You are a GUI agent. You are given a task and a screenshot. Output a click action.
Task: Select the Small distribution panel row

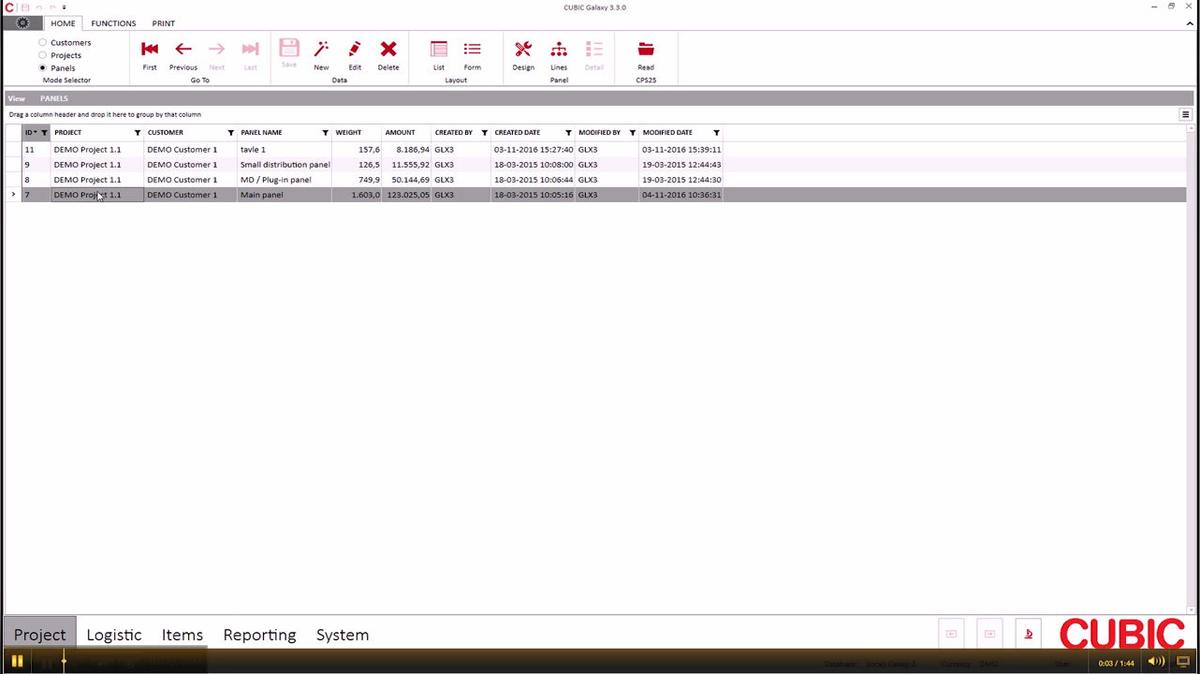(x=284, y=165)
